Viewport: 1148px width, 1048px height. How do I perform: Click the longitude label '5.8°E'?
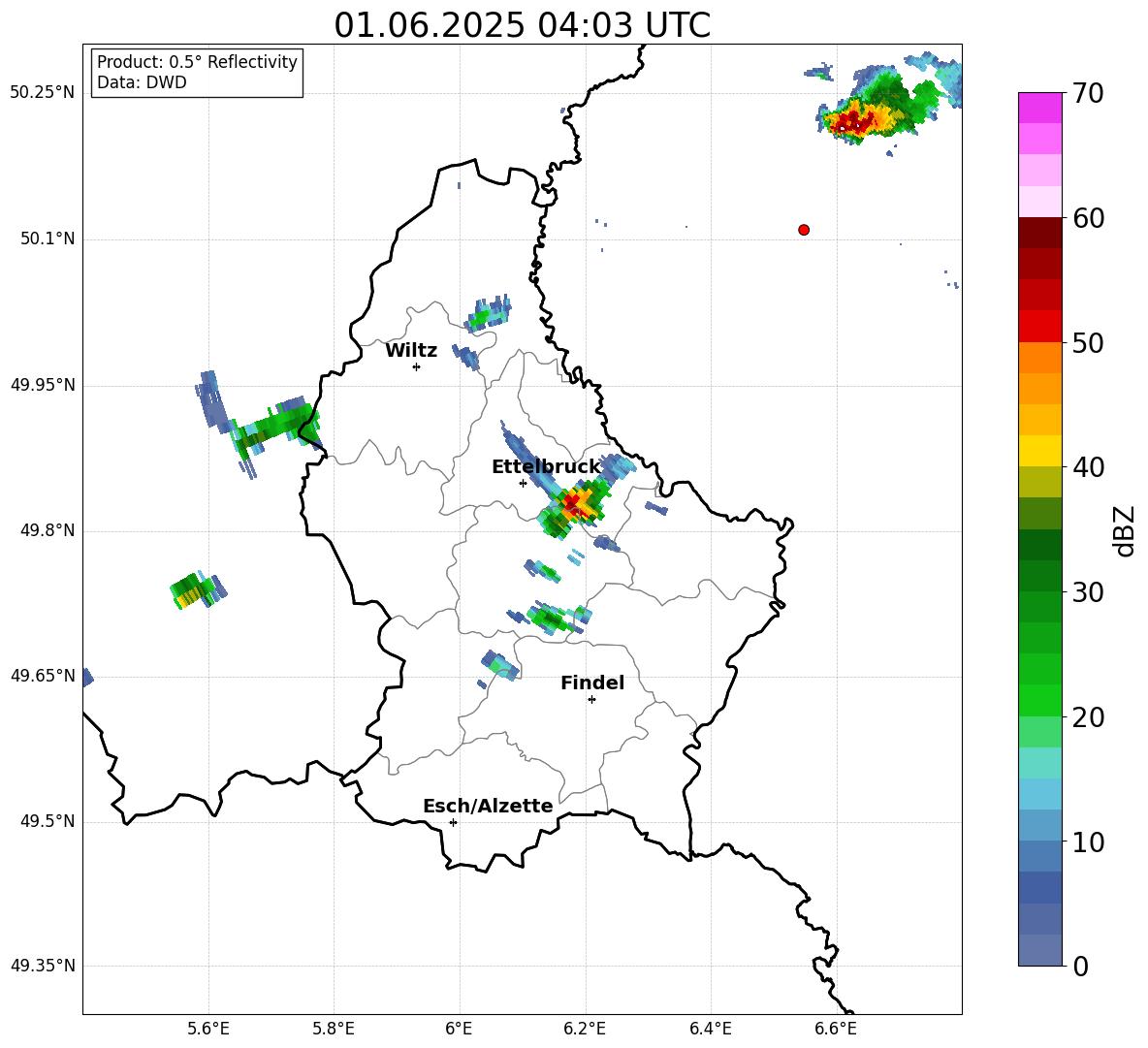tap(334, 1029)
